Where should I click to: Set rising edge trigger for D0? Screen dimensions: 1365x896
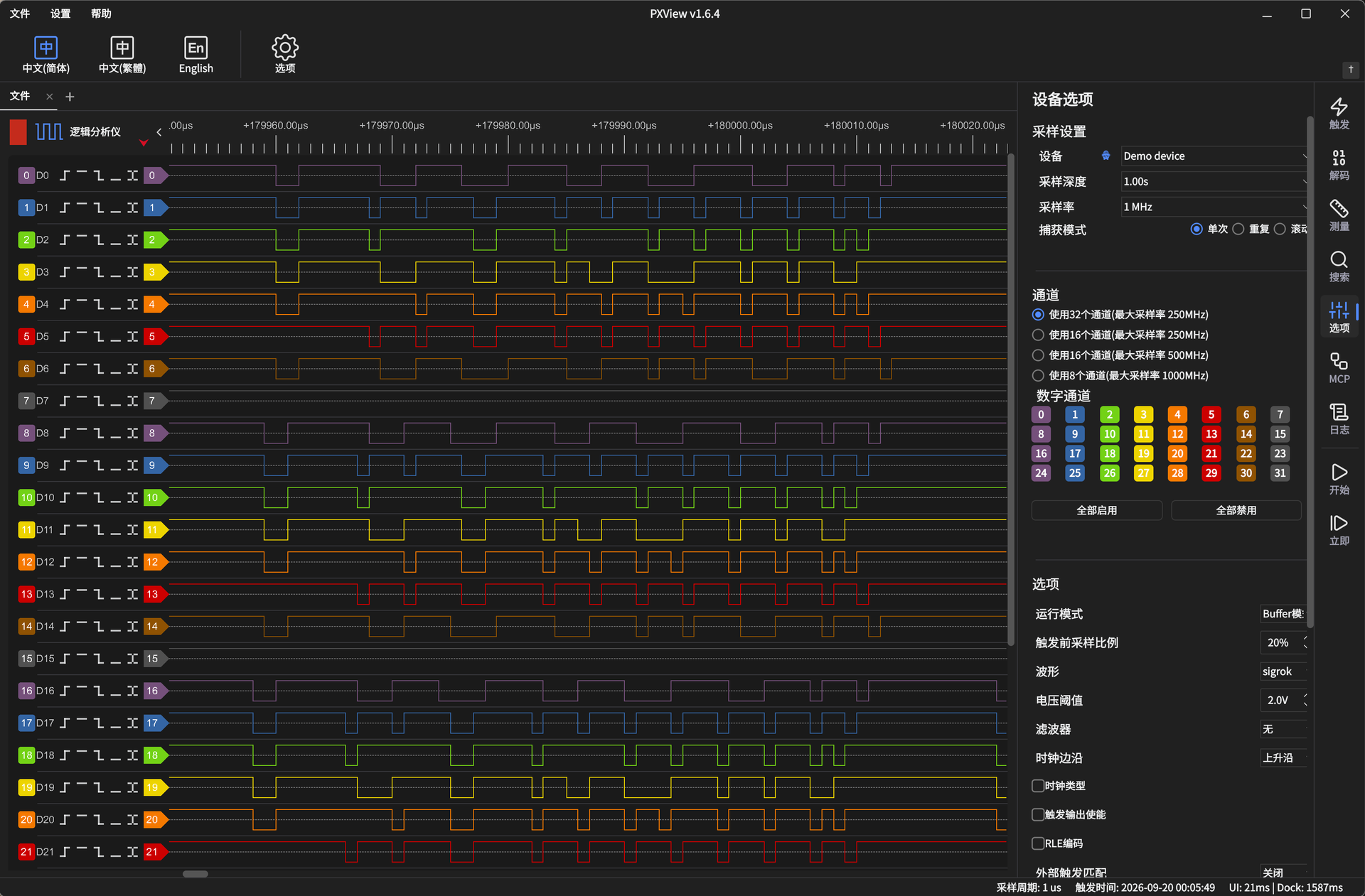(65, 176)
